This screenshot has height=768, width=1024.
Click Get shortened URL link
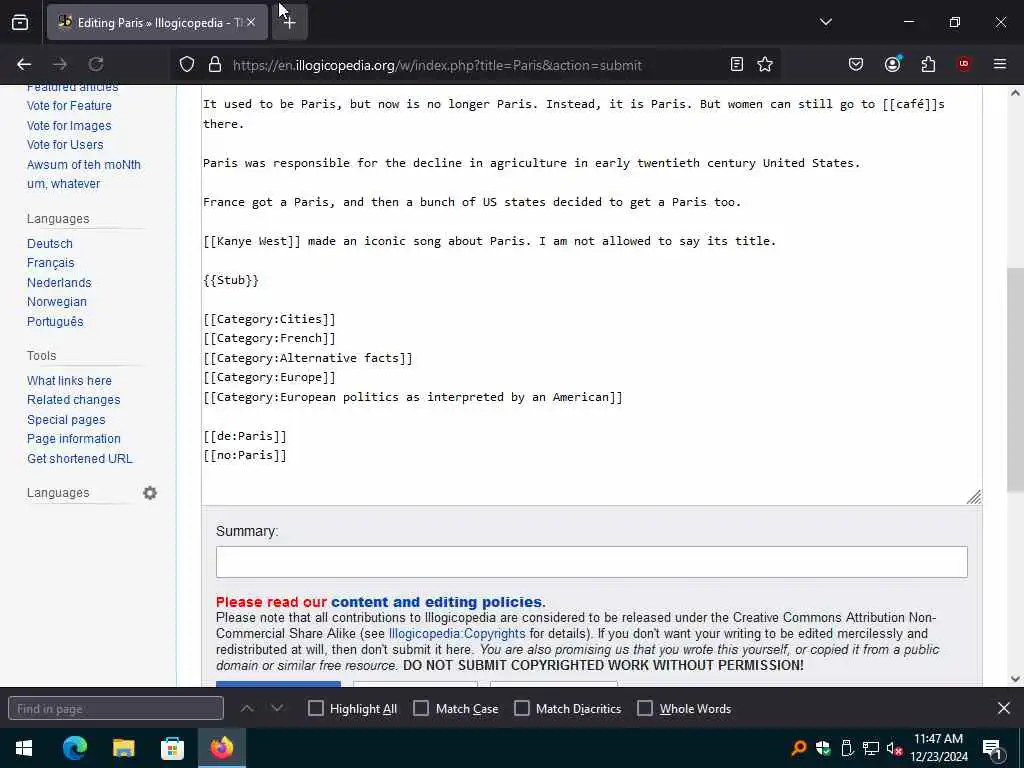80,459
